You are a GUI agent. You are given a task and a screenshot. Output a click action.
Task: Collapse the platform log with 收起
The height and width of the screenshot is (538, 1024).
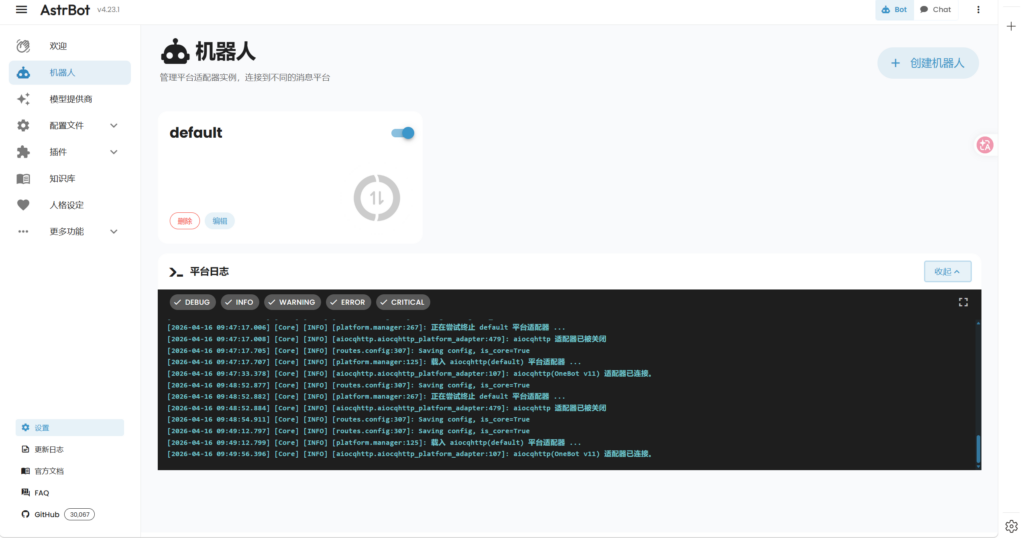point(947,271)
